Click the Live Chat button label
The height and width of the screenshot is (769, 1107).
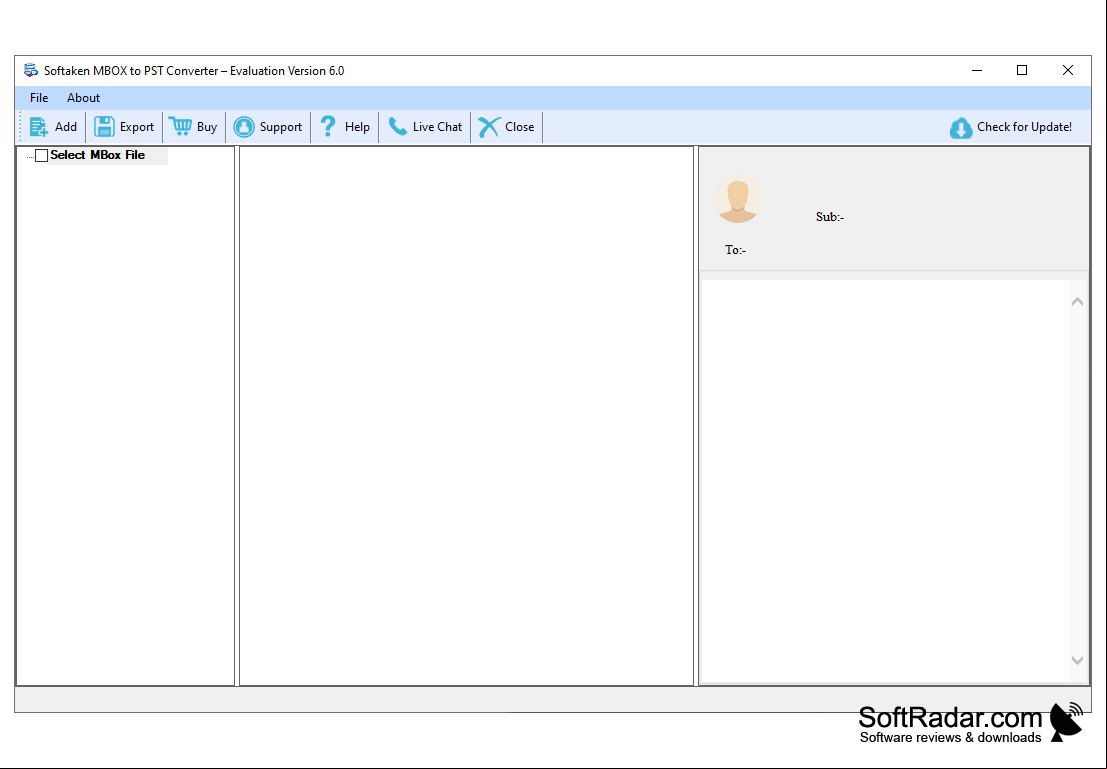438,127
